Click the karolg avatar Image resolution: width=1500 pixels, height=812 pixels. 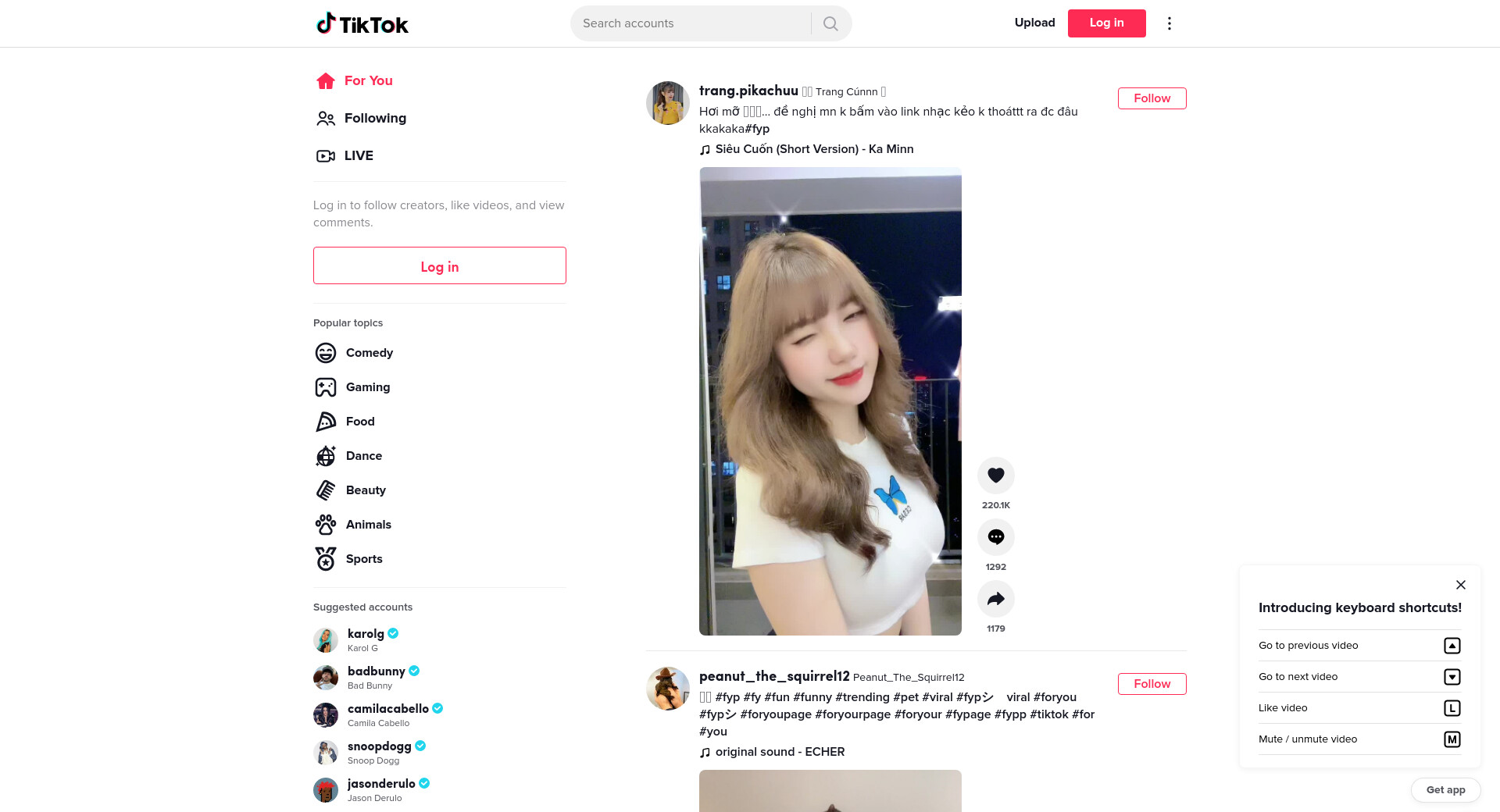(326, 640)
